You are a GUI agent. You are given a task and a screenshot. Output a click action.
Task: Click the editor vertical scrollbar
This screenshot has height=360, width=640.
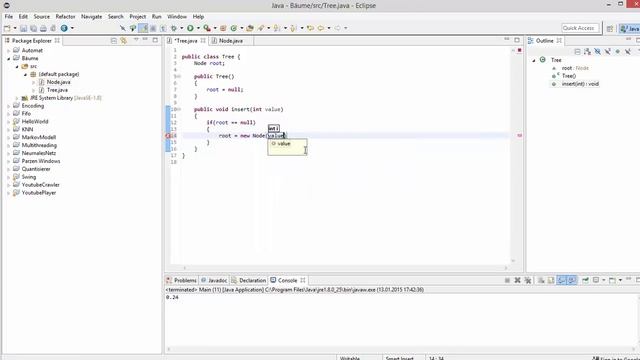[513, 155]
